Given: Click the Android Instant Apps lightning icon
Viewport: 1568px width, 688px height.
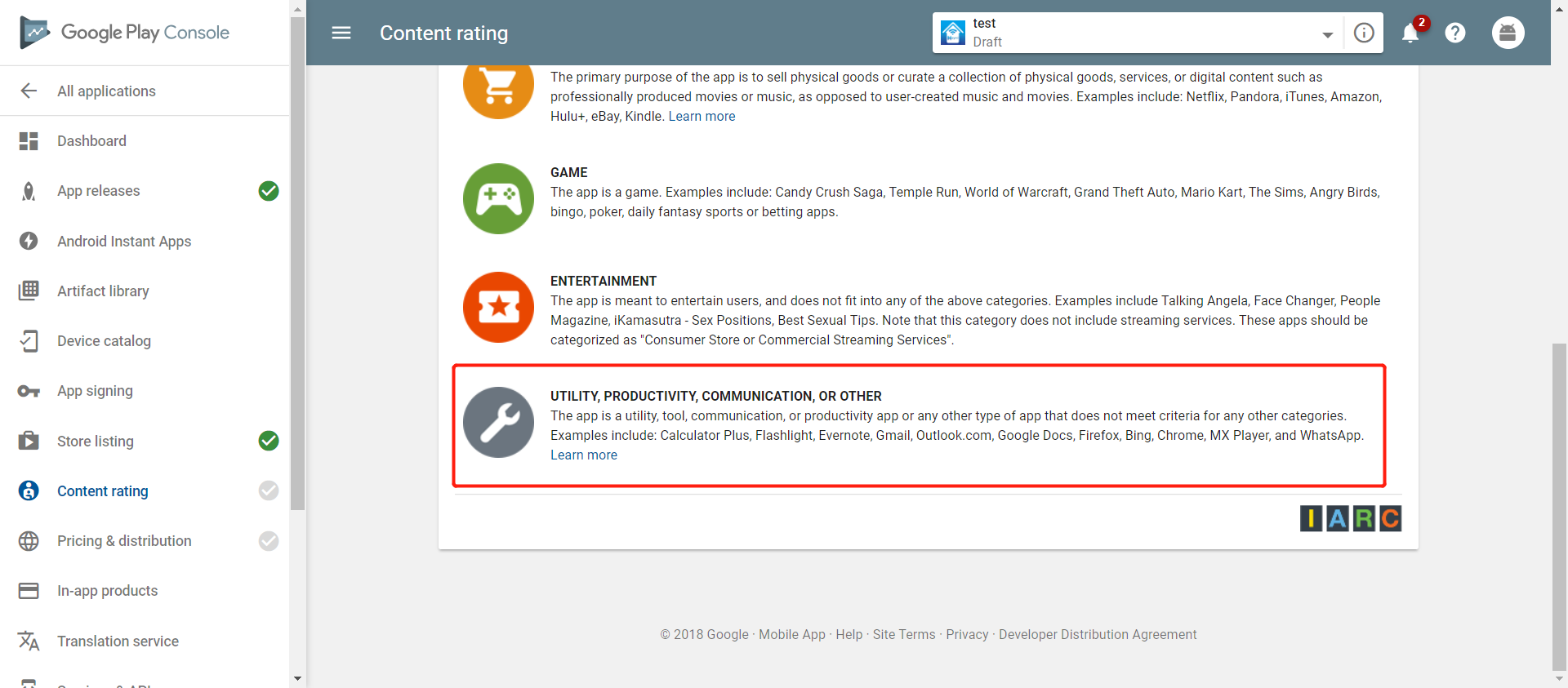Looking at the screenshot, I should pyautogui.click(x=29, y=241).
